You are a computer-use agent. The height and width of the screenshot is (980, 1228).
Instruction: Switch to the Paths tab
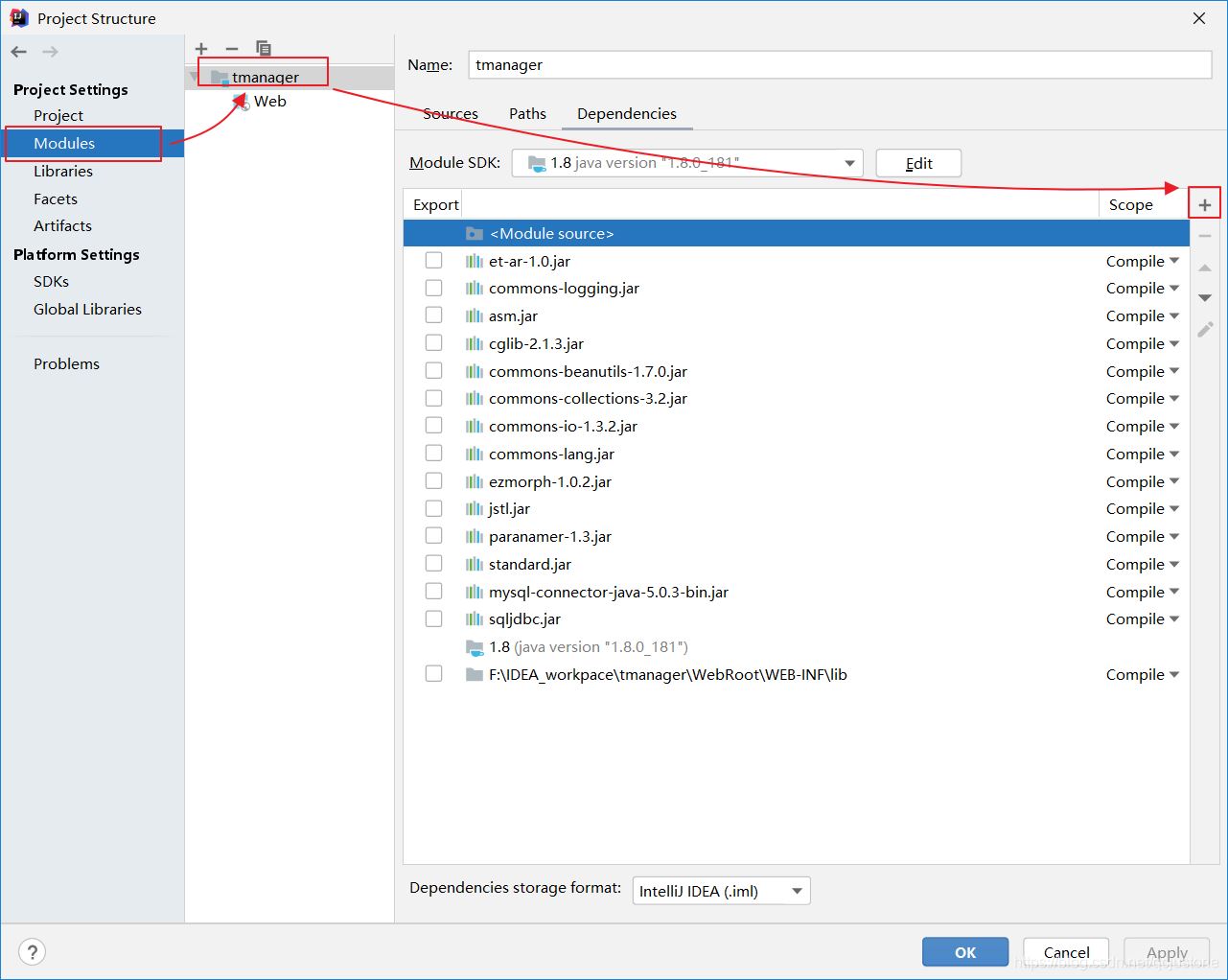[x=527, y=113]
